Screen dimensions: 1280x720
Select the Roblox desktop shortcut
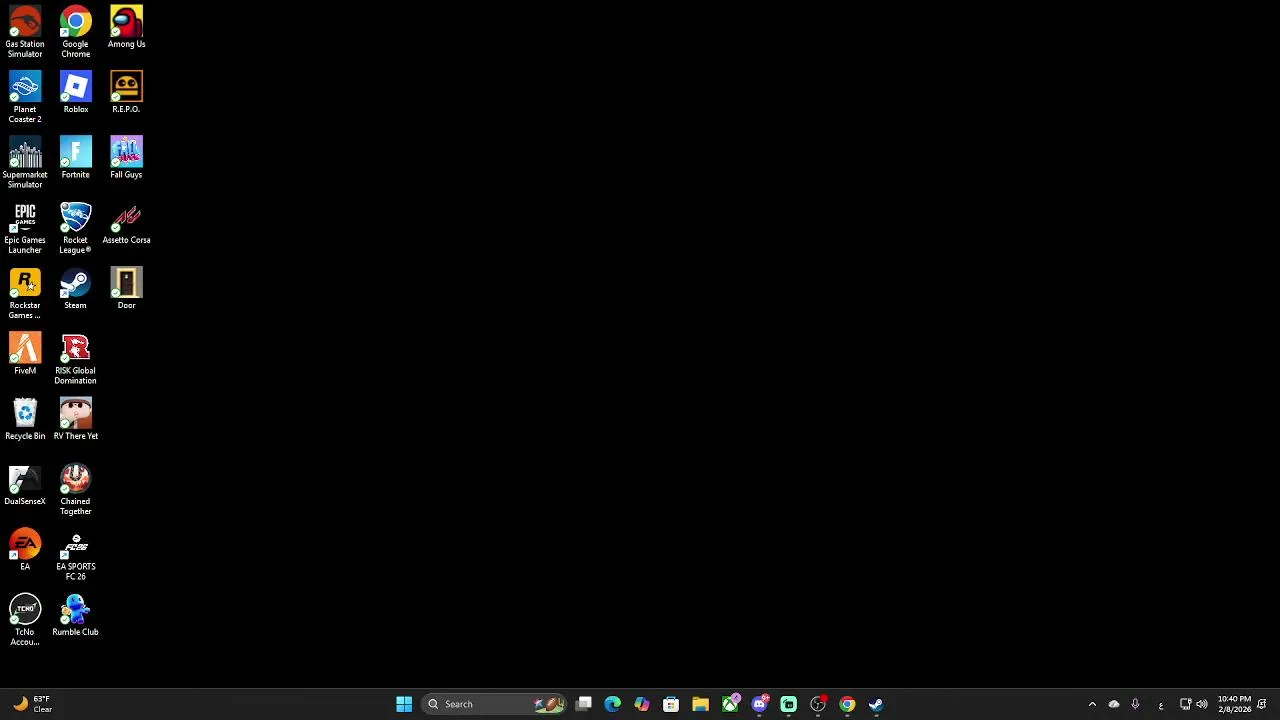pyautogui.click(x=75, y=92)
